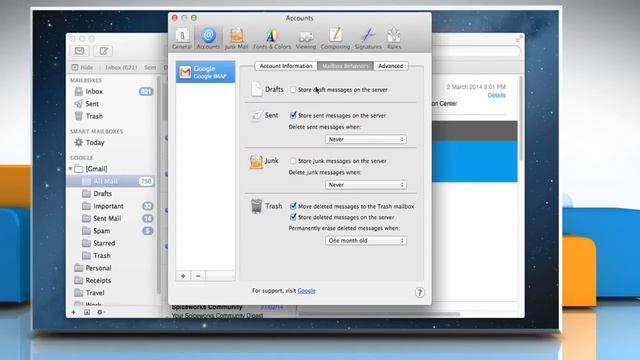Open Signatures preferences pane
The image size is (640, 360).
(x=368, y=39)
